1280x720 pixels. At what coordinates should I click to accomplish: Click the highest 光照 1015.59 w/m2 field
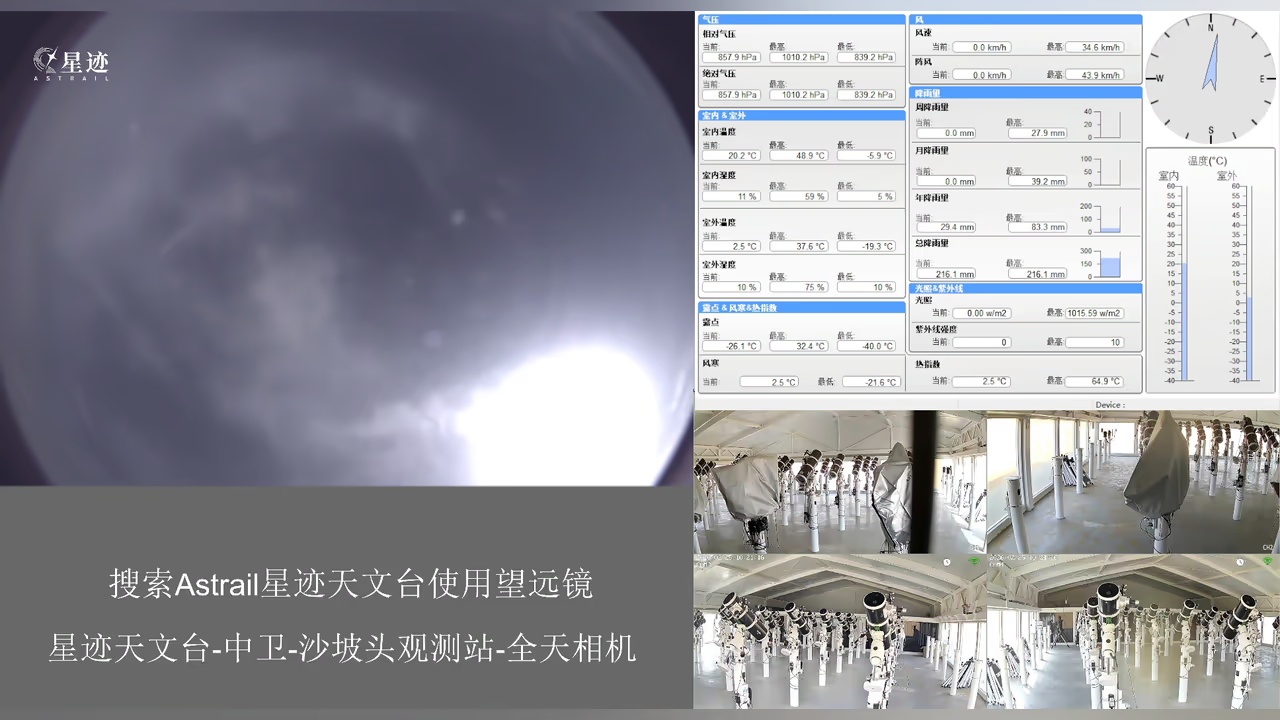pyautogui.click(x=1094, y=313)
